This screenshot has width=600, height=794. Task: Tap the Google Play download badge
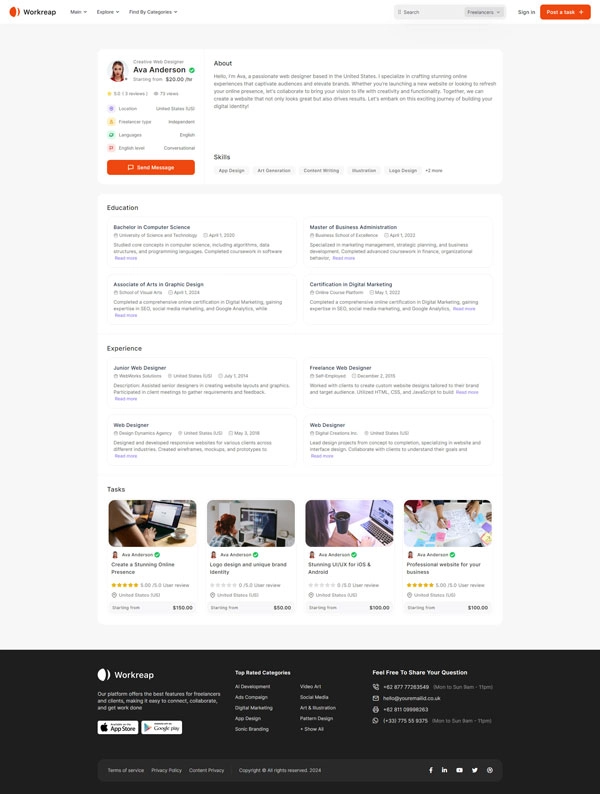tap(161, 727)
